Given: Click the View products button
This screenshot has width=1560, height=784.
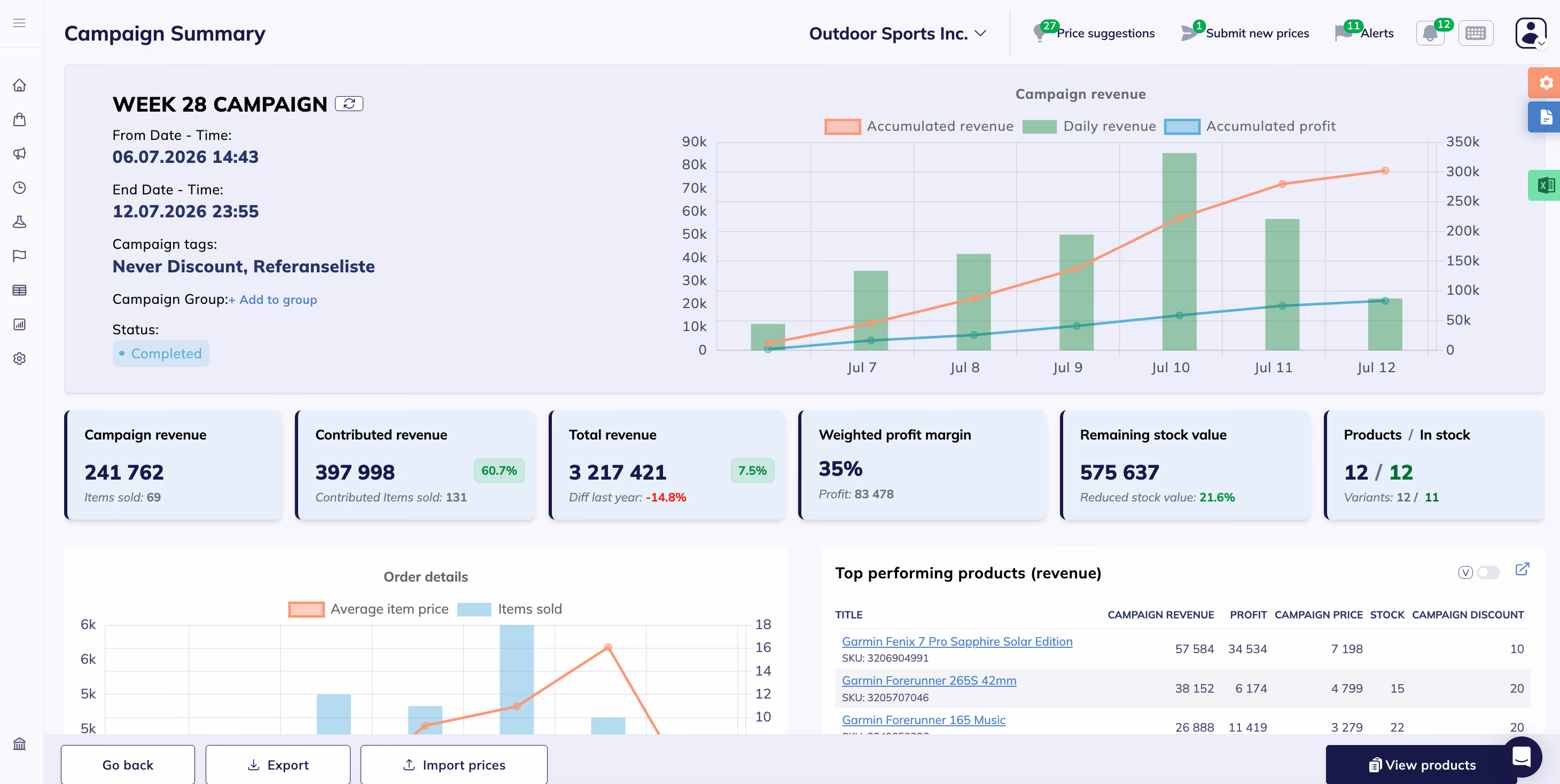Looking at the screenshot, I should pyautogui.click(x=1422, y=765).
